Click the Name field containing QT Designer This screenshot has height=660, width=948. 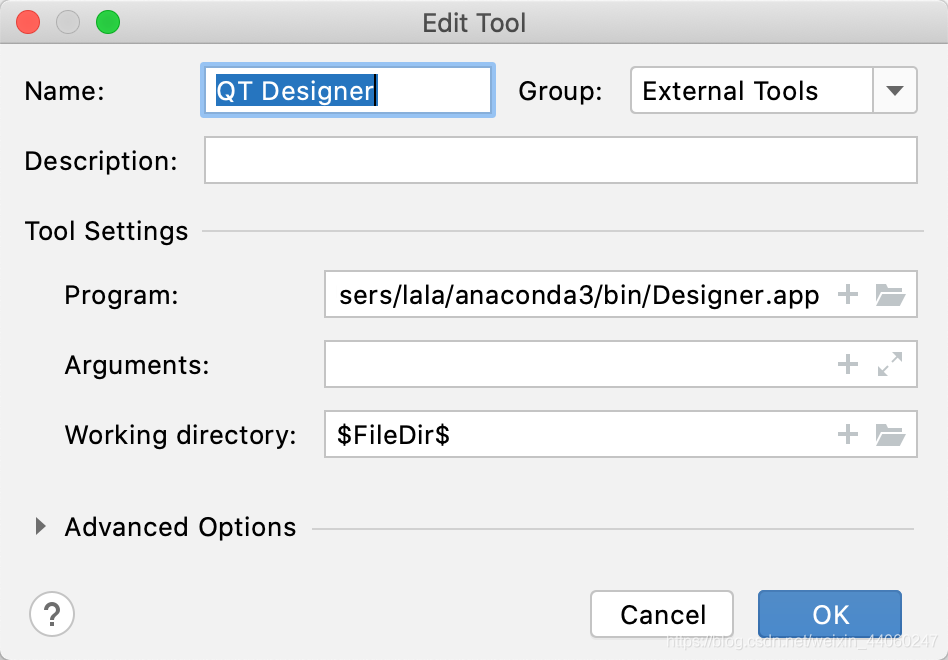tap(348, 91)
